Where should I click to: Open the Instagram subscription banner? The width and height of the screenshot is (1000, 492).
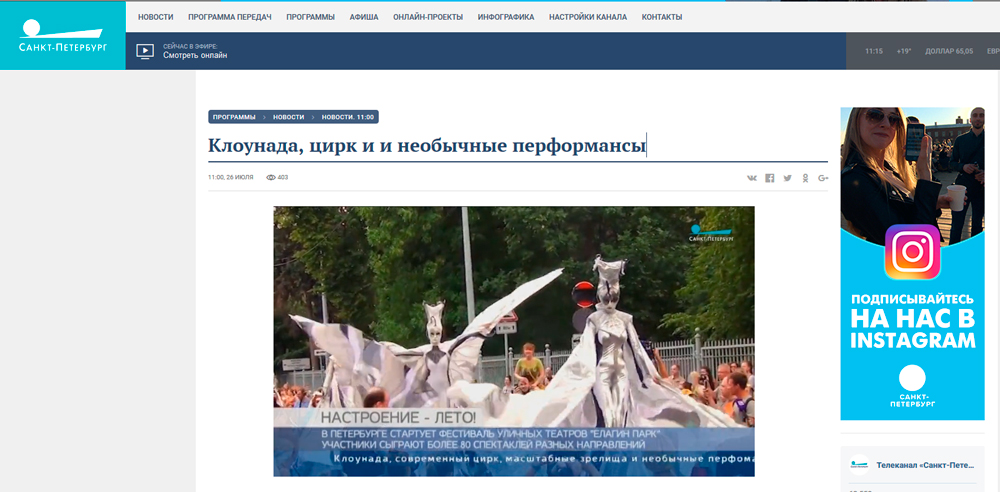point(912,263)
